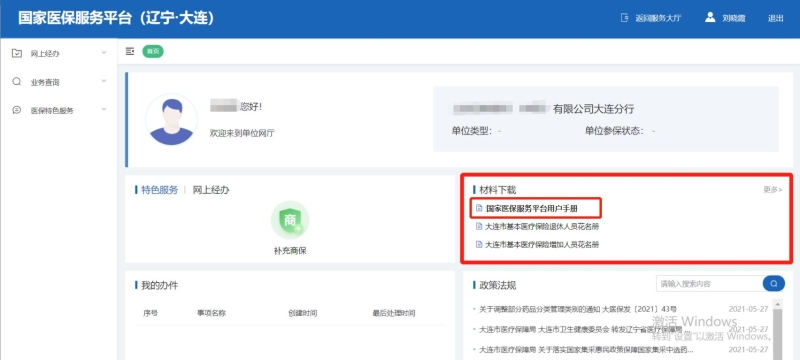Click the 返回服务大厅 door icon
Image resolution: width=800 pixels, height=360 pixels.
(x=624, y=18)
